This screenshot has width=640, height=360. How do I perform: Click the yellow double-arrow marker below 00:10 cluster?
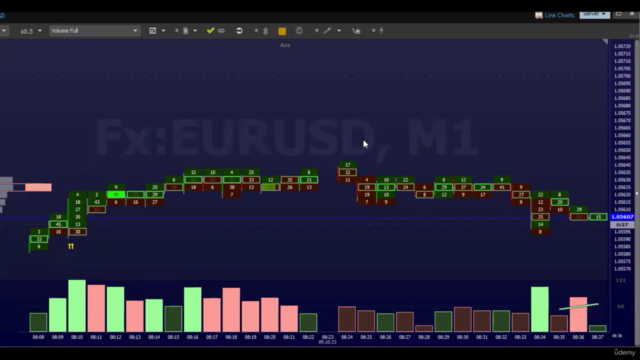(71, 246)
